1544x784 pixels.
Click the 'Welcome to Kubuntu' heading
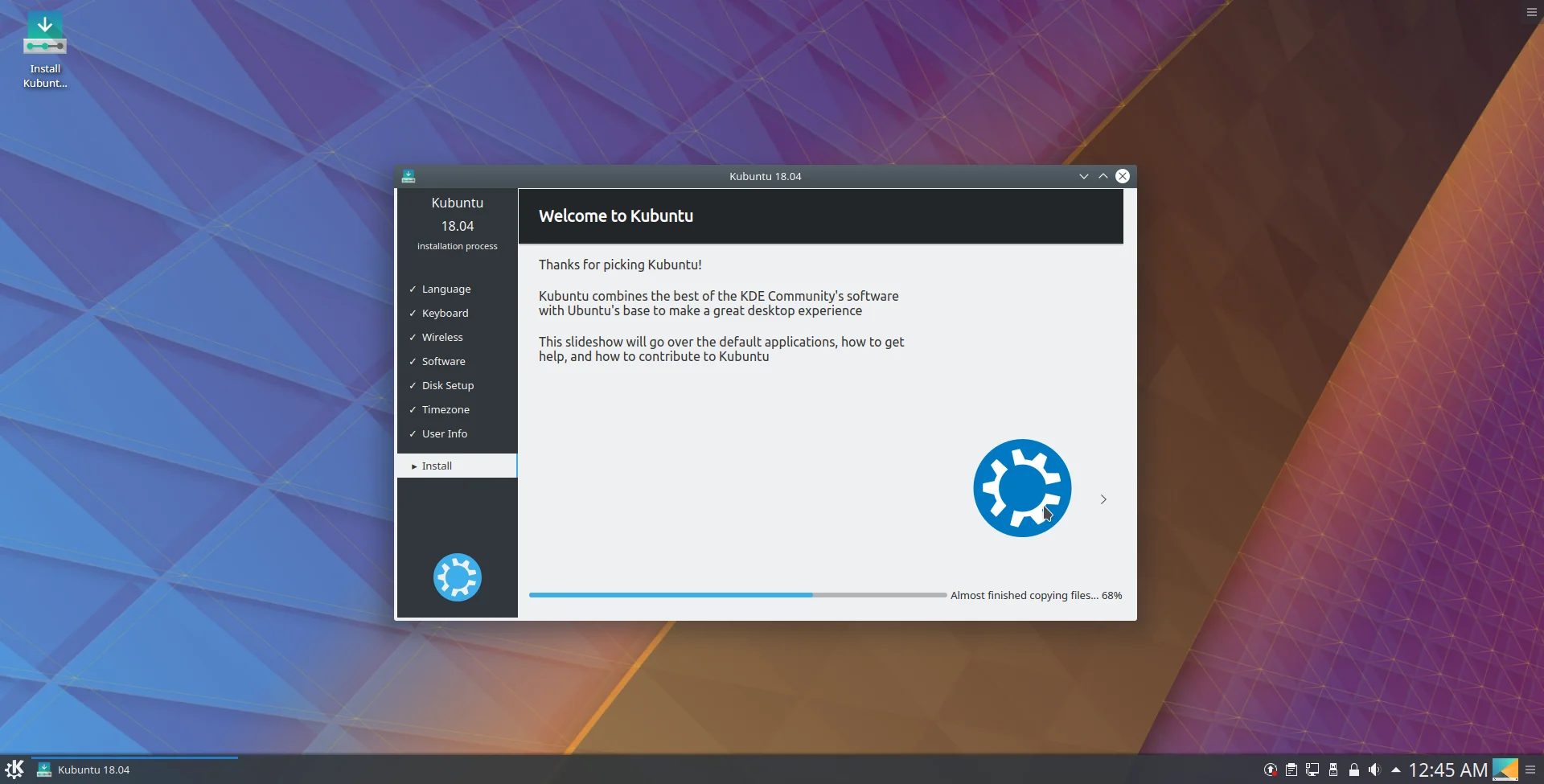616,215
